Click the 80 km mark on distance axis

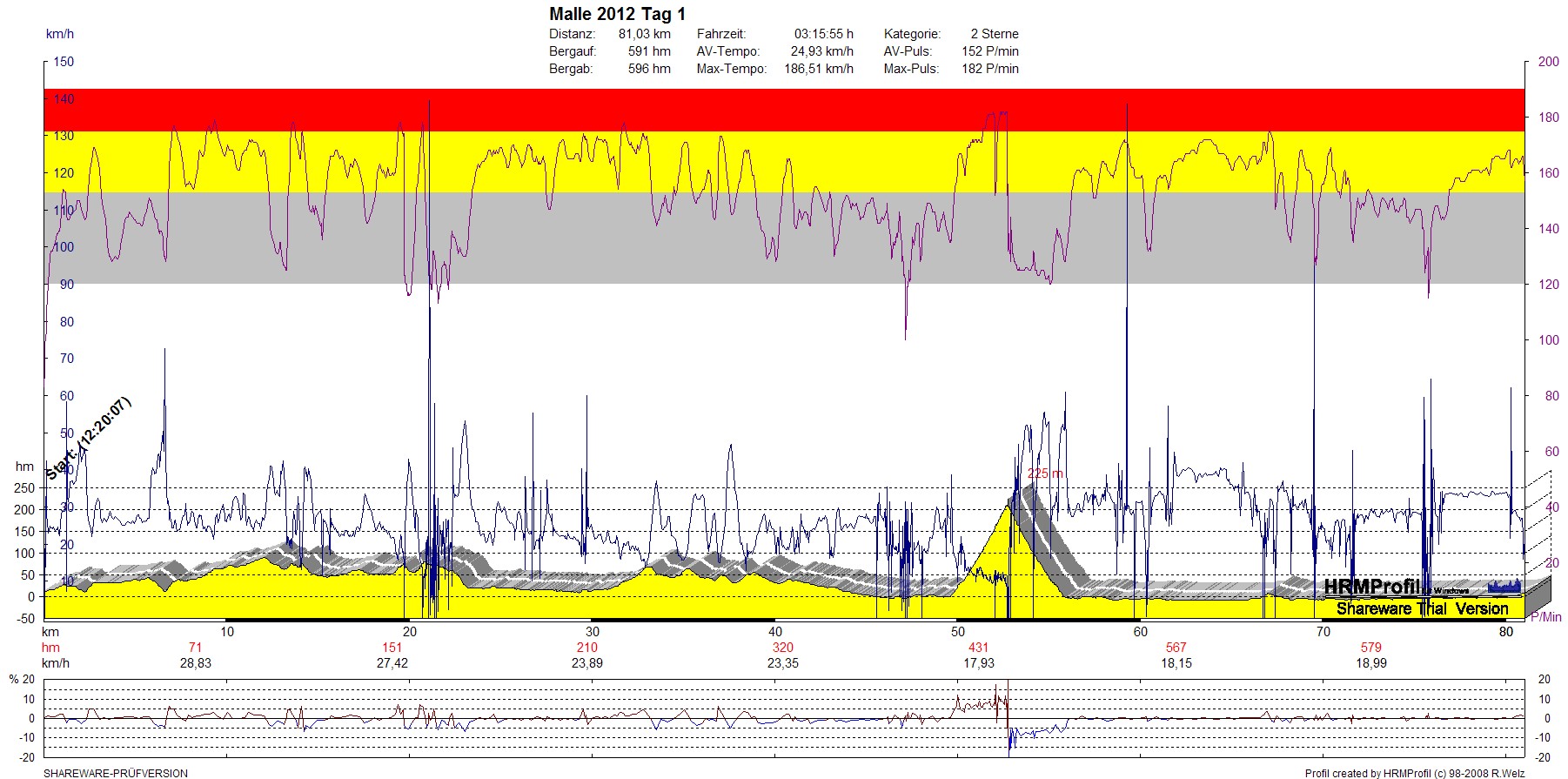[x=1506, y=632]
